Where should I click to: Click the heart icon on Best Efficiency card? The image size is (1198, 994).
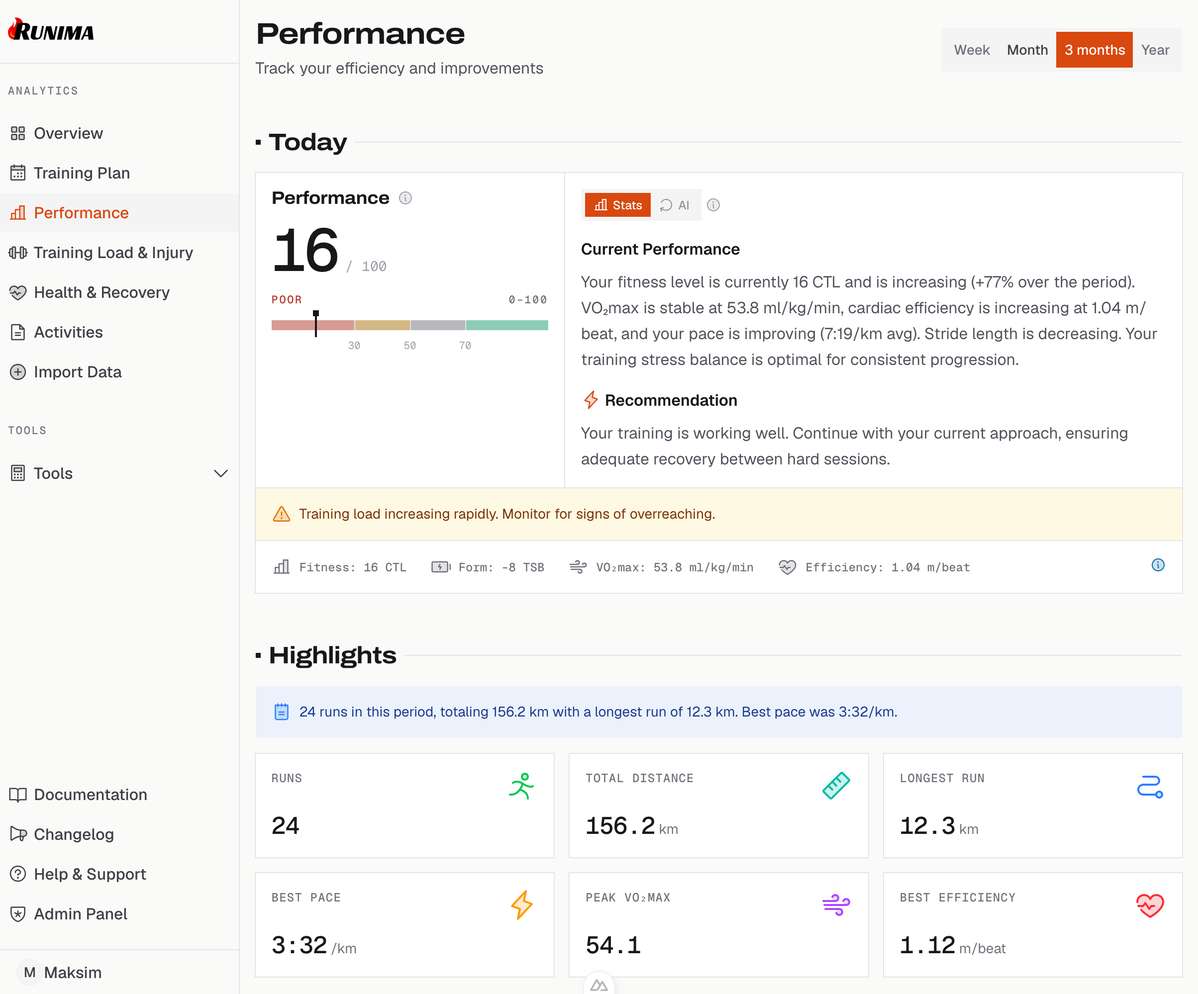[1150, 905]
